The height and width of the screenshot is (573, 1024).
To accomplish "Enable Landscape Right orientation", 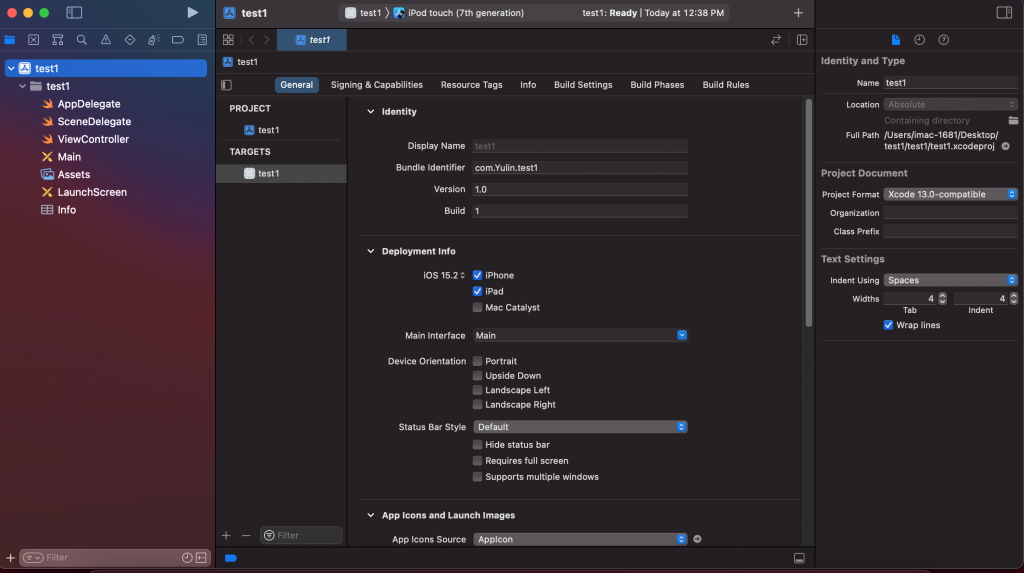I will point(477,404).
